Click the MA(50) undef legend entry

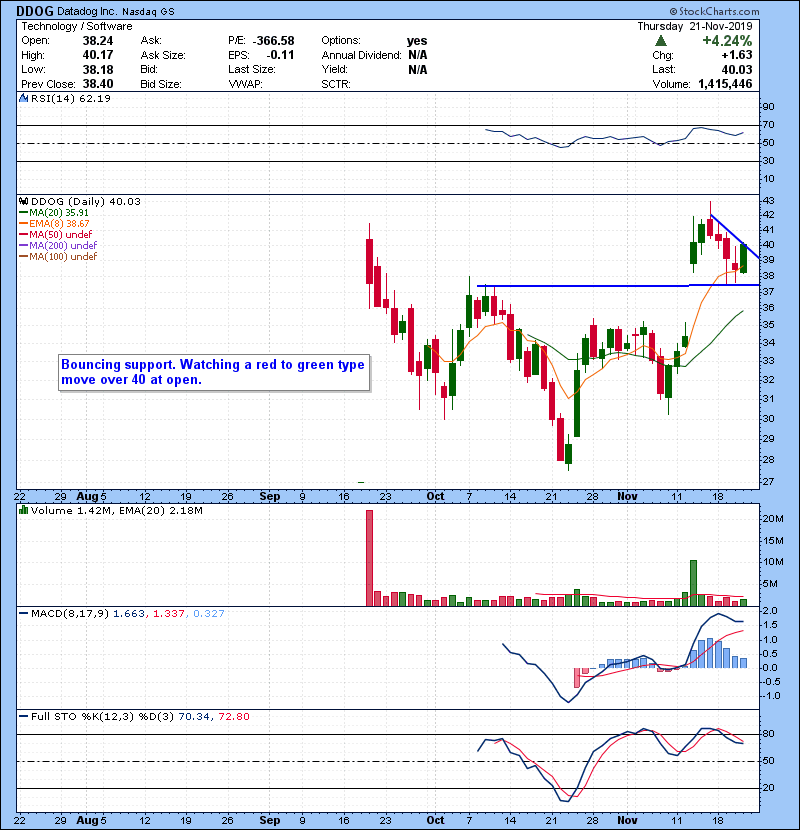pyautogui.click(x=56, y=234)
